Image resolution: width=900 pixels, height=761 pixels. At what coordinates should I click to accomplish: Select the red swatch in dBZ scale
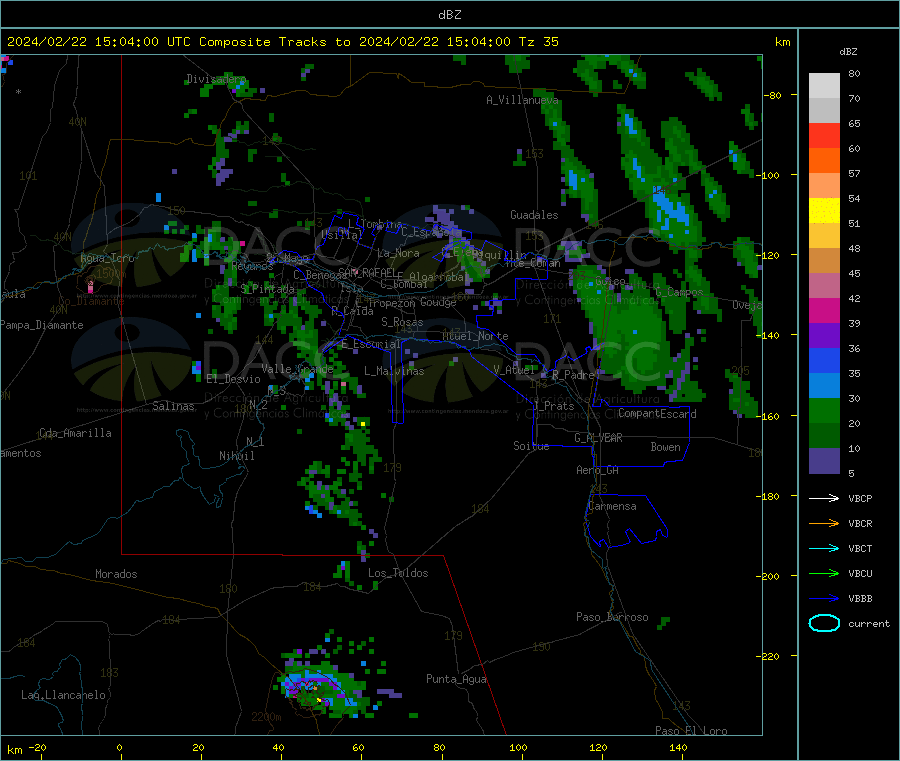coord(824,135)
